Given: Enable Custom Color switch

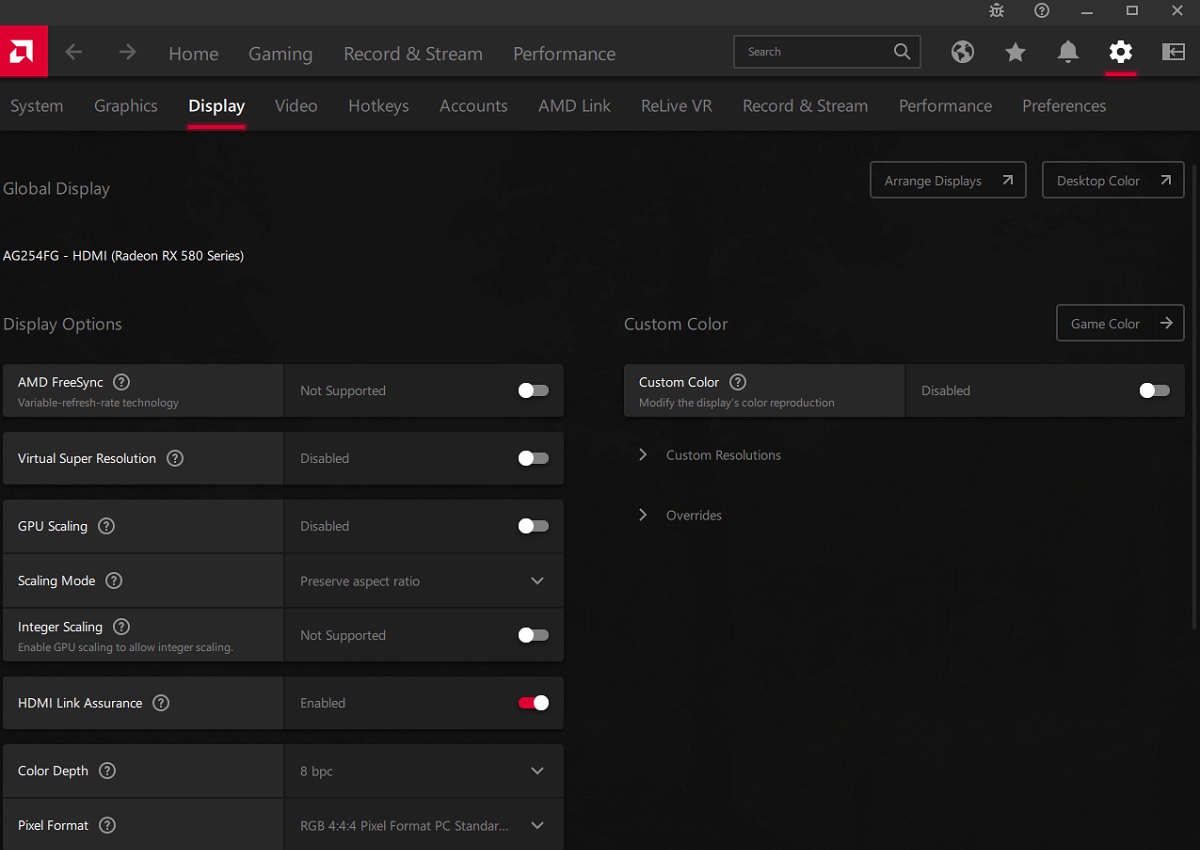Looking at the screenshot, I should pyautogui.click(x=1154, y=391).
